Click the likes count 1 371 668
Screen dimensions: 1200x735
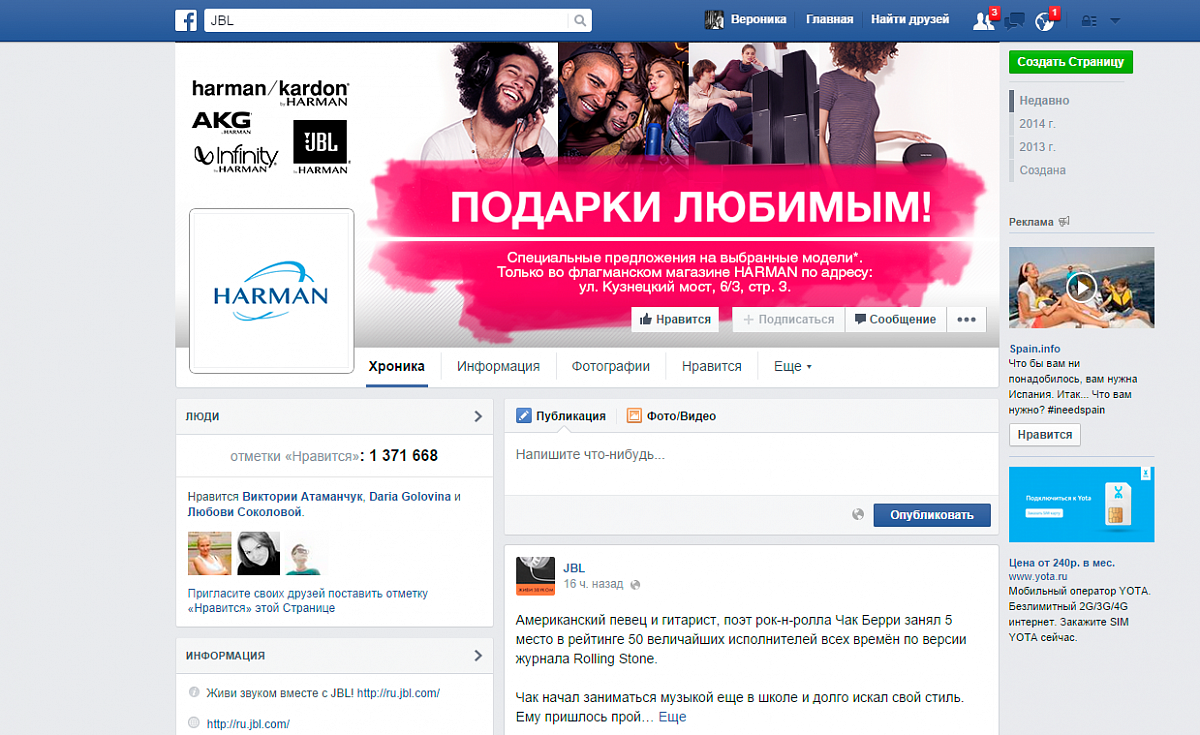(403, 456)
